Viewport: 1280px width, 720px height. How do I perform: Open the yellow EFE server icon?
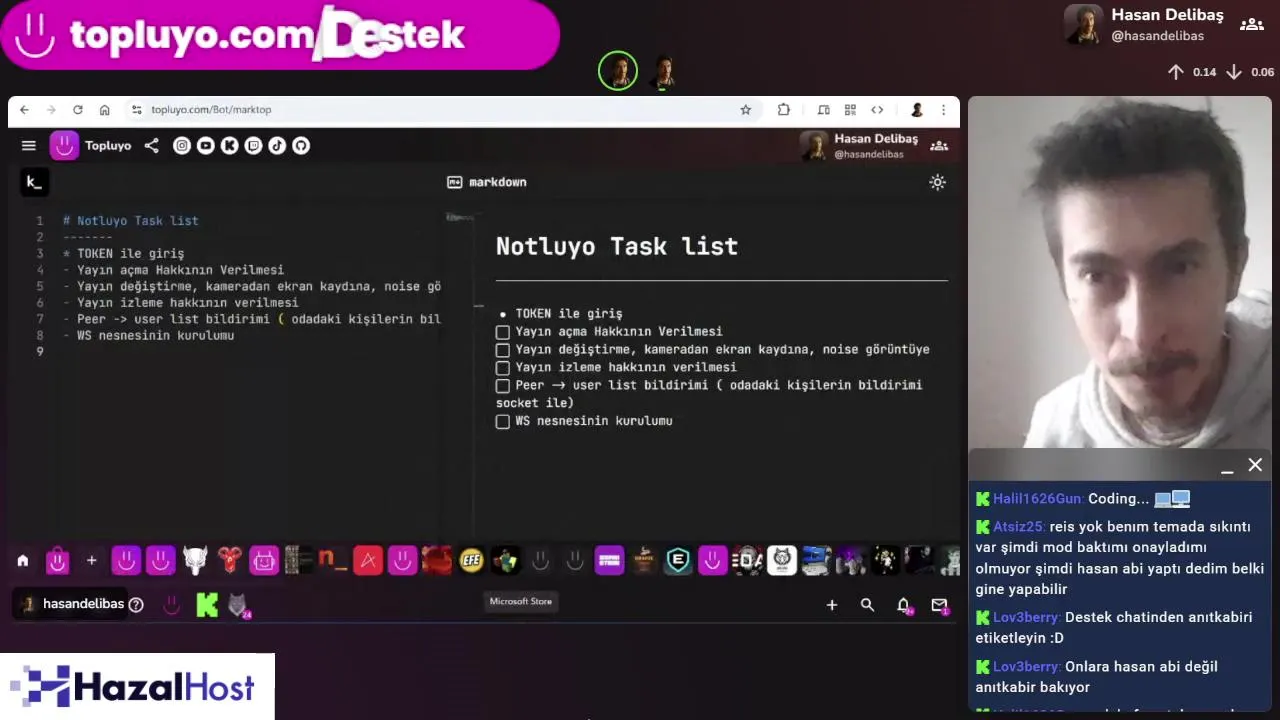point(471,561)
